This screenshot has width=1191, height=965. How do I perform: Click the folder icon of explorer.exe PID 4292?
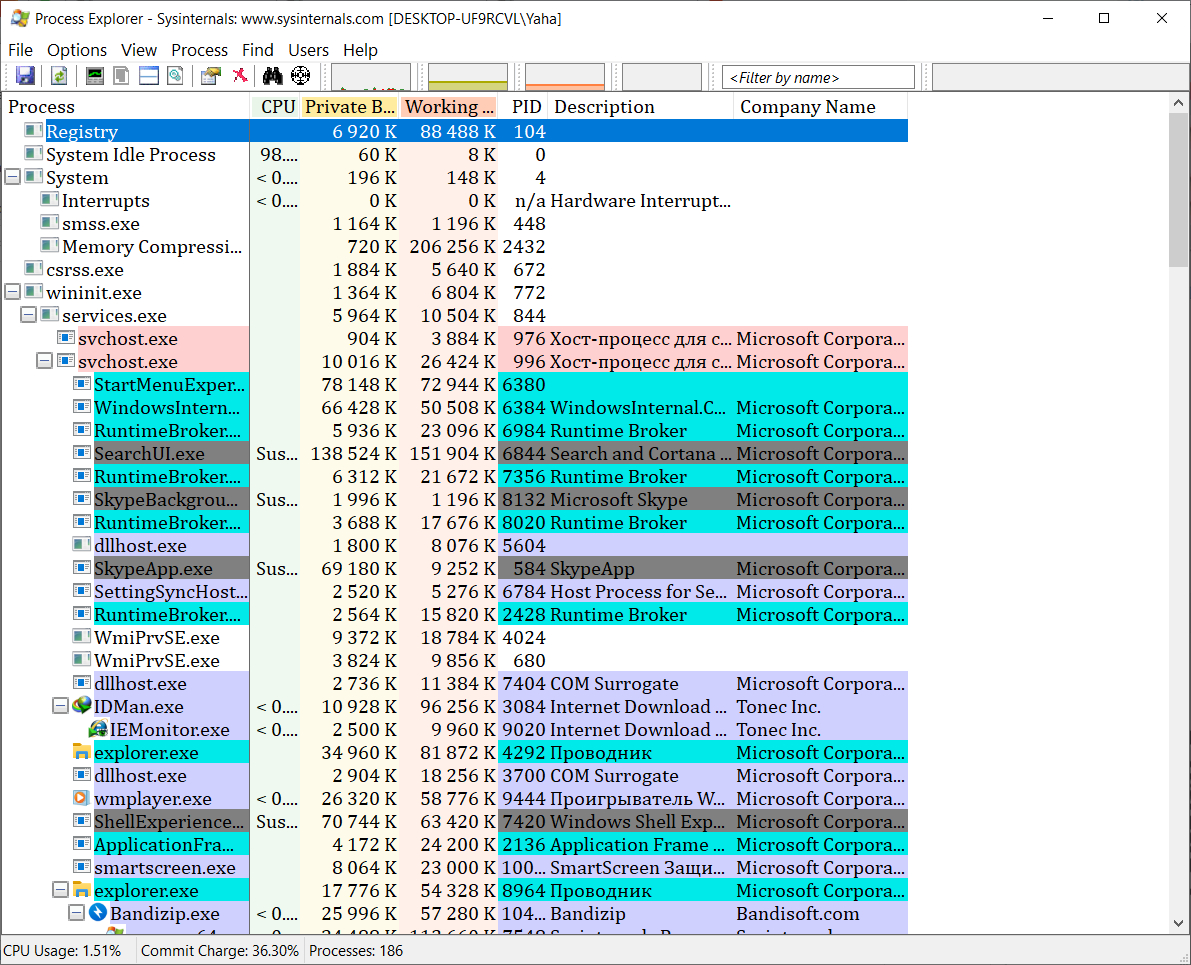[81, 752]
